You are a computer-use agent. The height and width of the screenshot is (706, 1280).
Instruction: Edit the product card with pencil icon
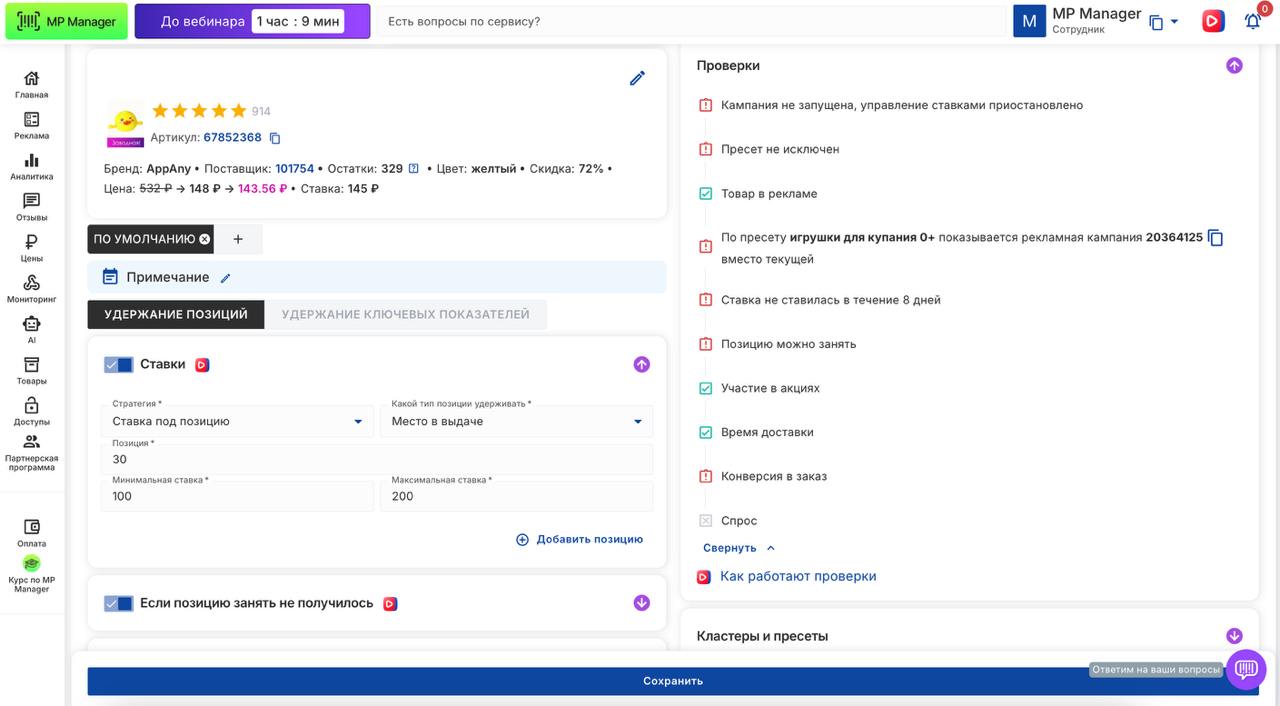[637, 78]
